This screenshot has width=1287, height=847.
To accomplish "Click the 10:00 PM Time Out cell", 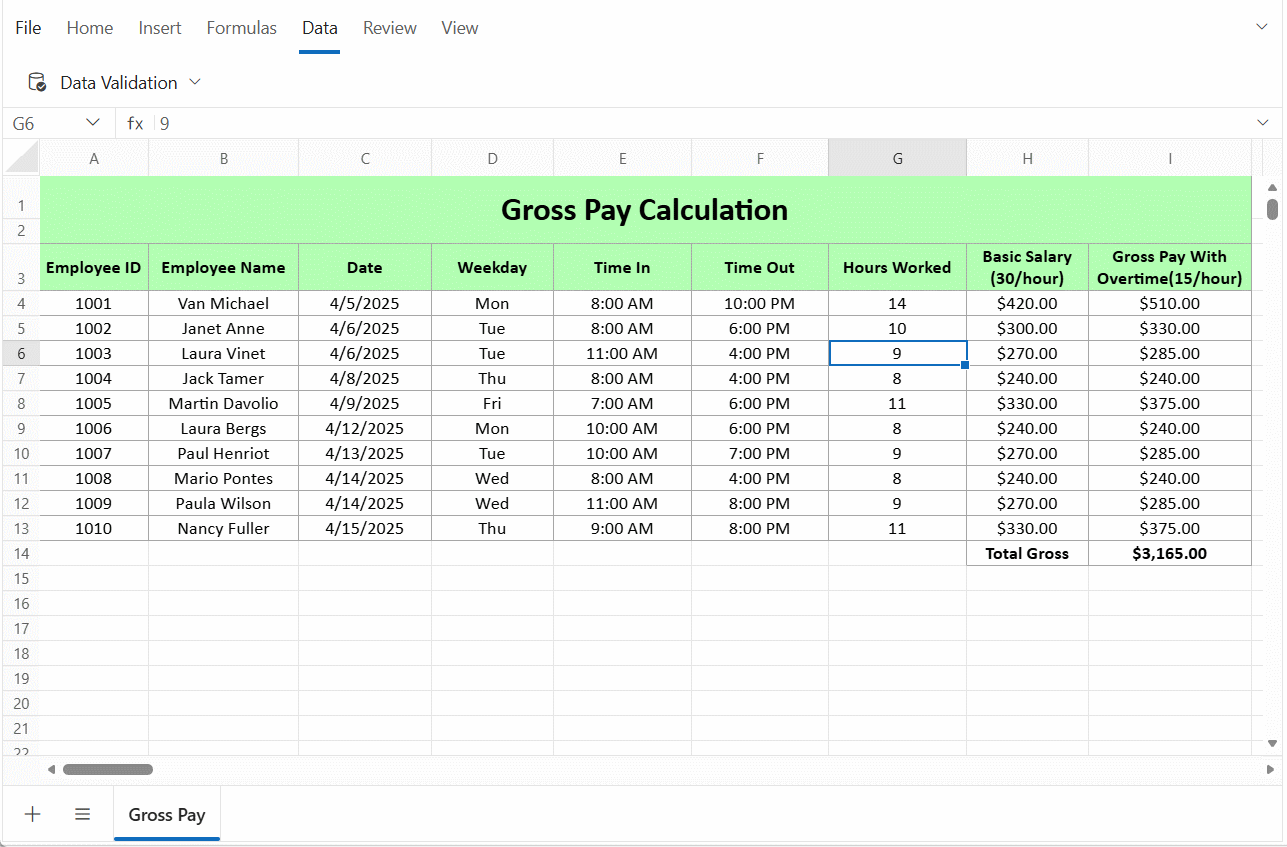I will click(x=759, y=303).
